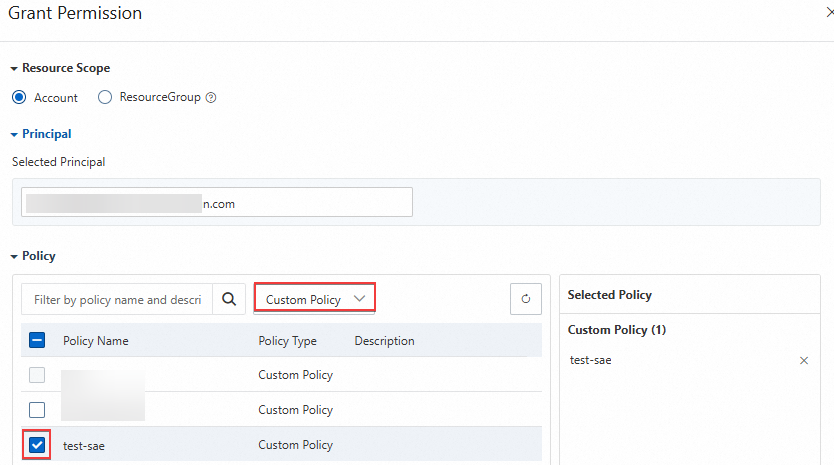Close the Grant Permission panel
Viewport: 834px width, 465px height.
coord(826,14)
